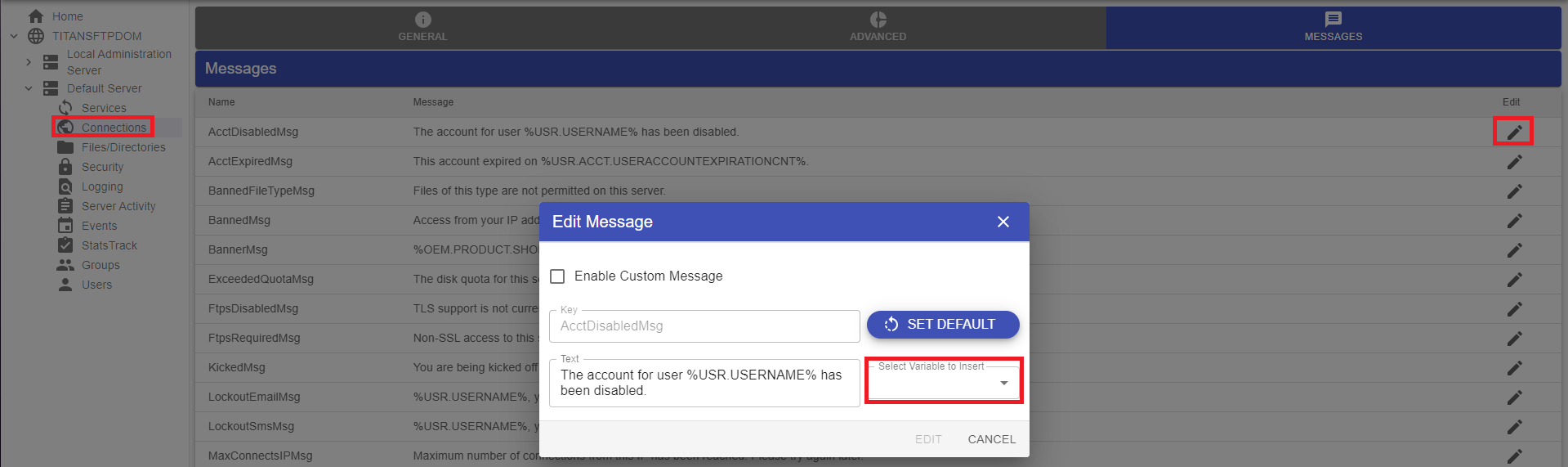Edit the BannedFileTypeMsg row via pencil icon
1568x467 pixels.
[1514, 191]
